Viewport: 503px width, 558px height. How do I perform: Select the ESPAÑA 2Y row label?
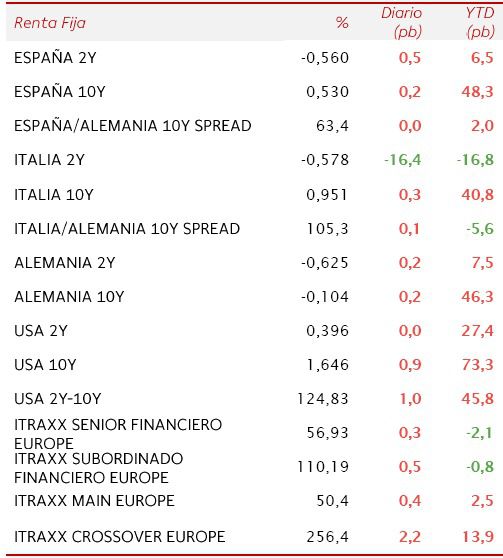(x=55, y=58)
